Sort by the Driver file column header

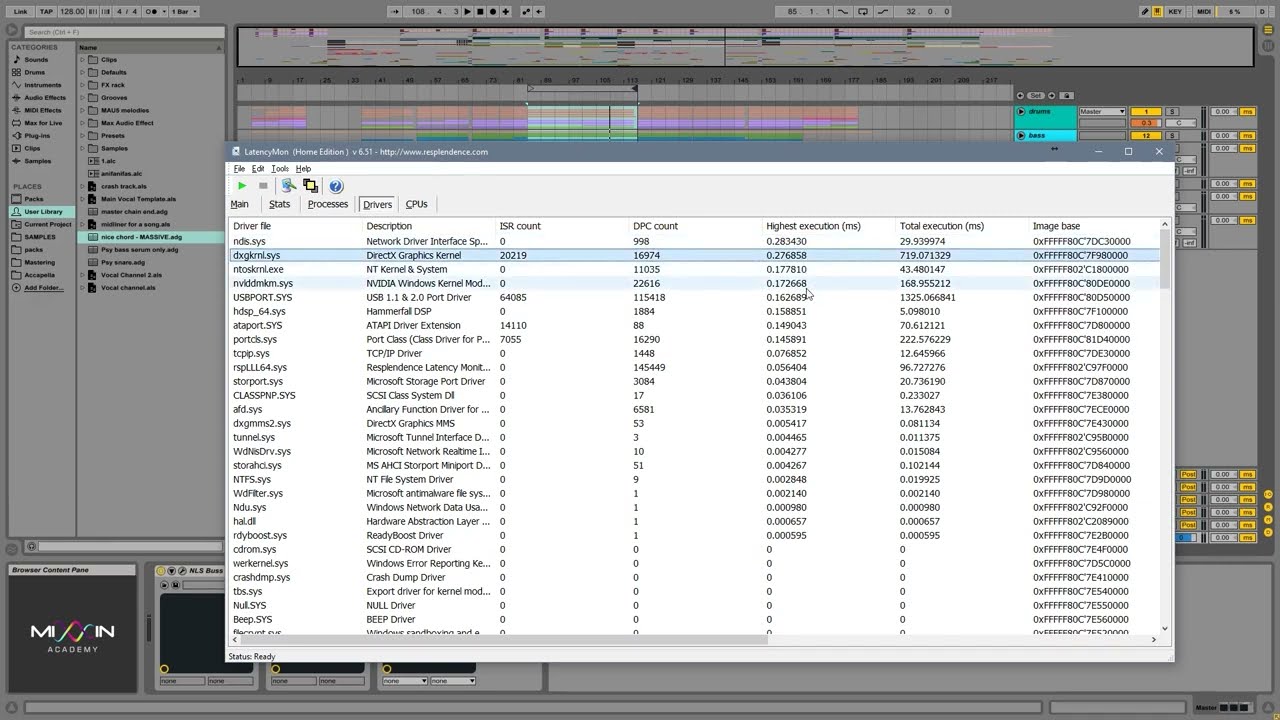(297, 226)
